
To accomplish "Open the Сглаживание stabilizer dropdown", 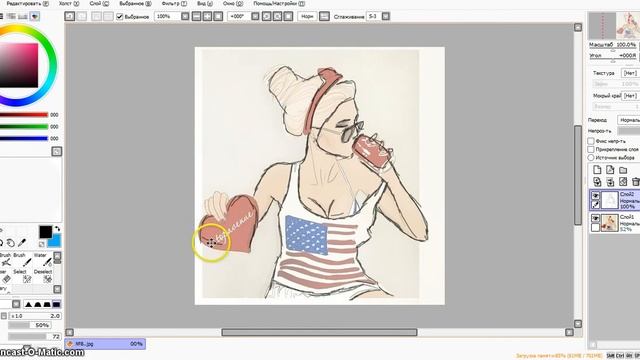I will (385, 16).
